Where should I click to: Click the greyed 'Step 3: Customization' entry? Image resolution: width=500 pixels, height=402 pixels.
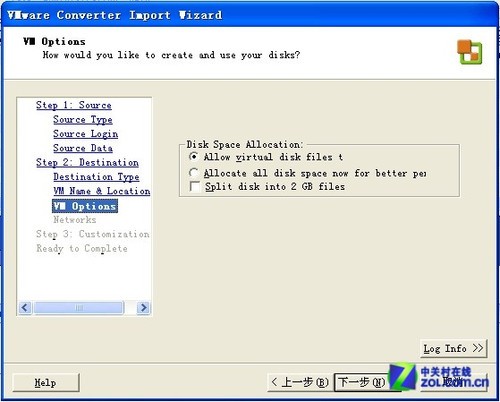93,234
